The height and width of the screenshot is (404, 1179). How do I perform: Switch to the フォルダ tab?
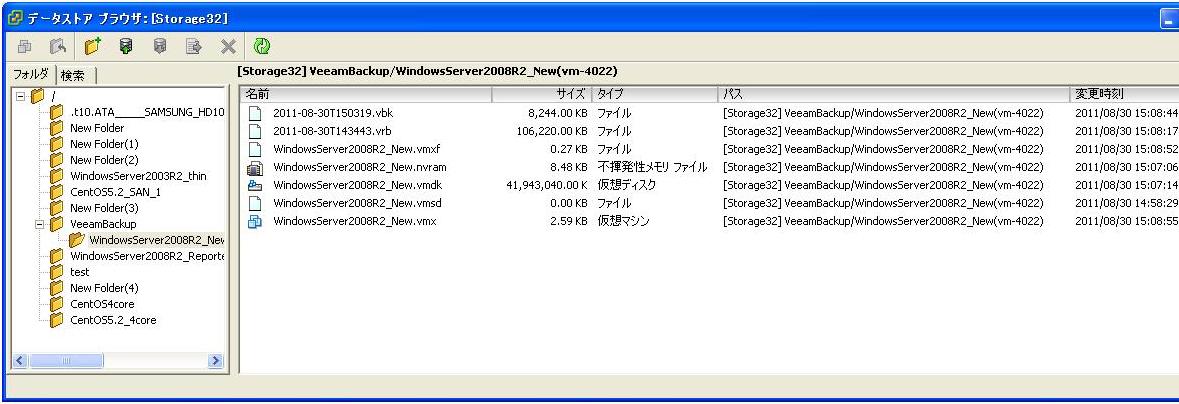tap(32, 74)
